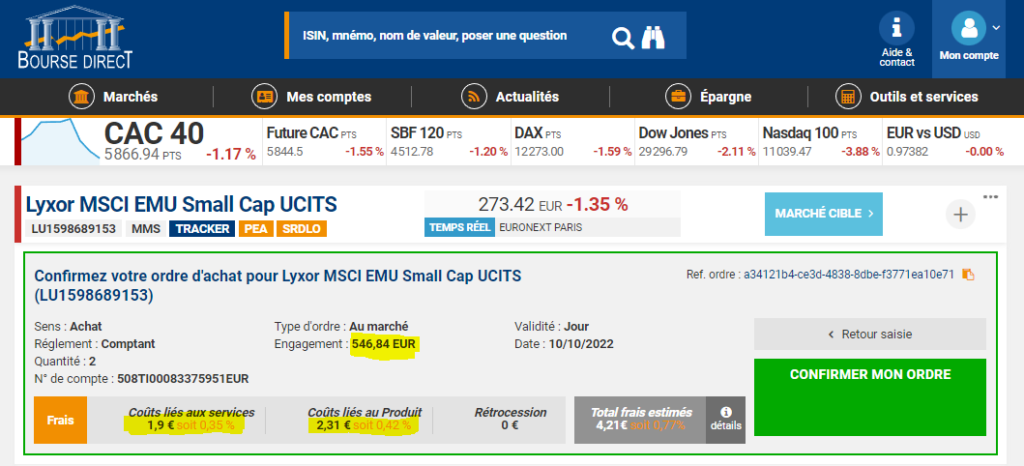Screen dimensions: 1024x466
Task: Click Règlement Comptant text
Action: 94,344
